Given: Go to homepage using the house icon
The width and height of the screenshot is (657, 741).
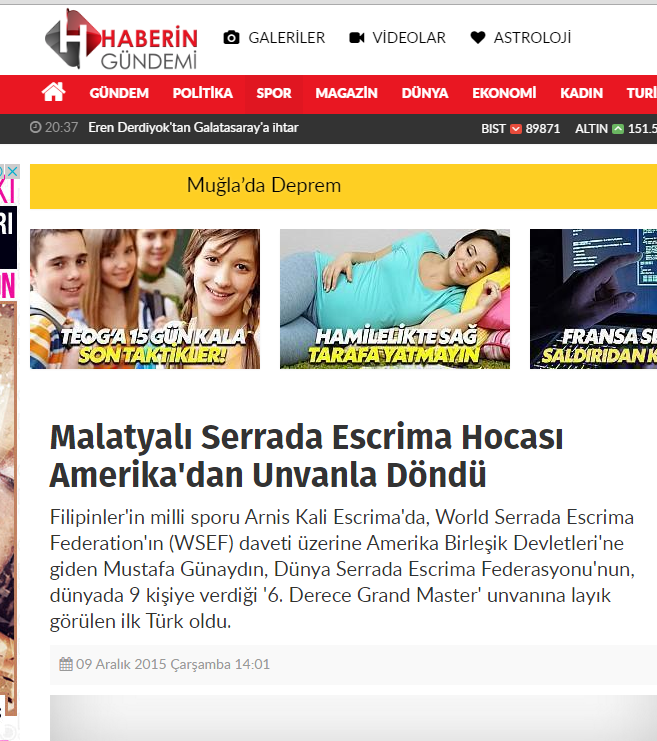Looking at the screenshot, I should coord(53,93).
